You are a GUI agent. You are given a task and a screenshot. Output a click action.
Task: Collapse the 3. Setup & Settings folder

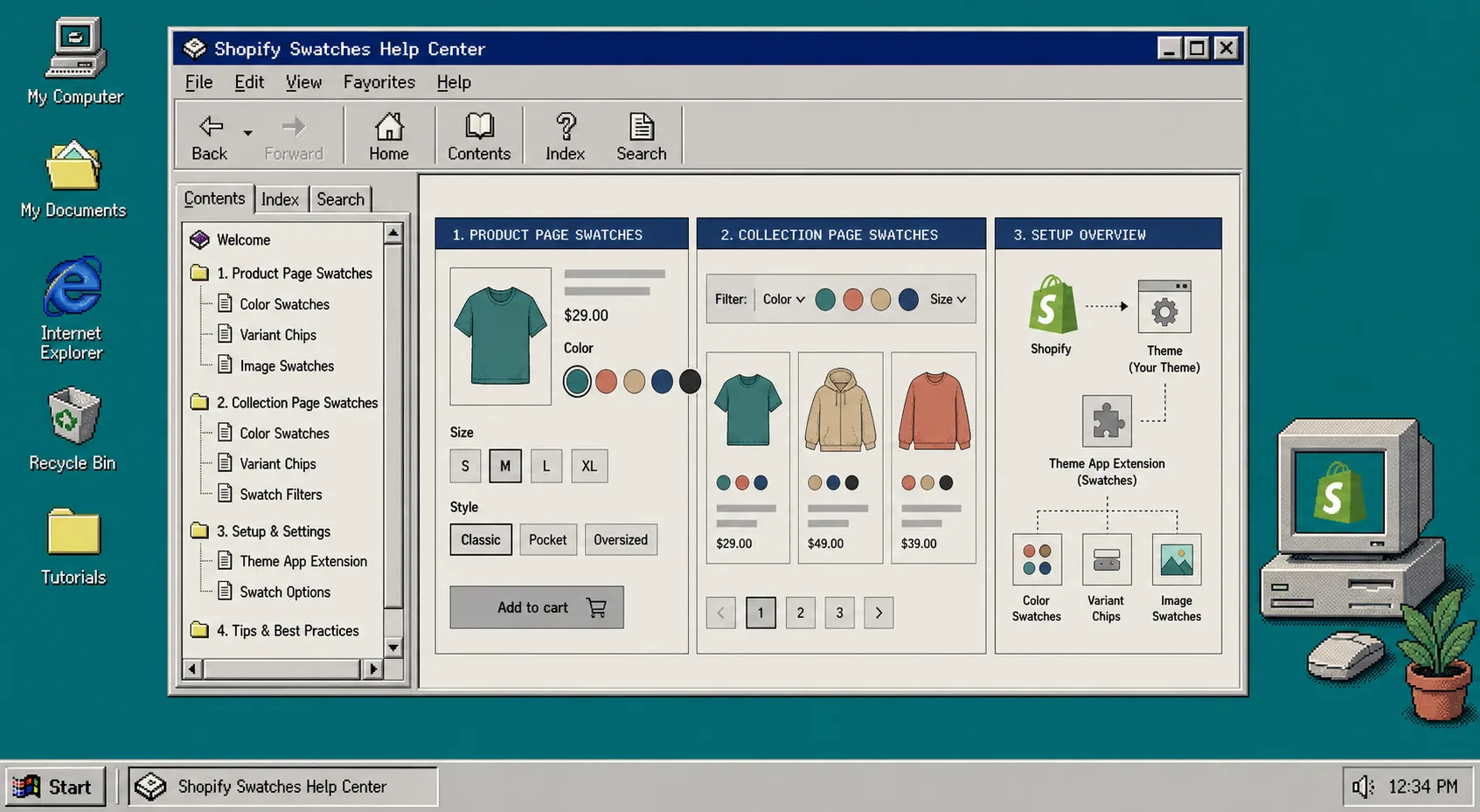coord(199,531)
